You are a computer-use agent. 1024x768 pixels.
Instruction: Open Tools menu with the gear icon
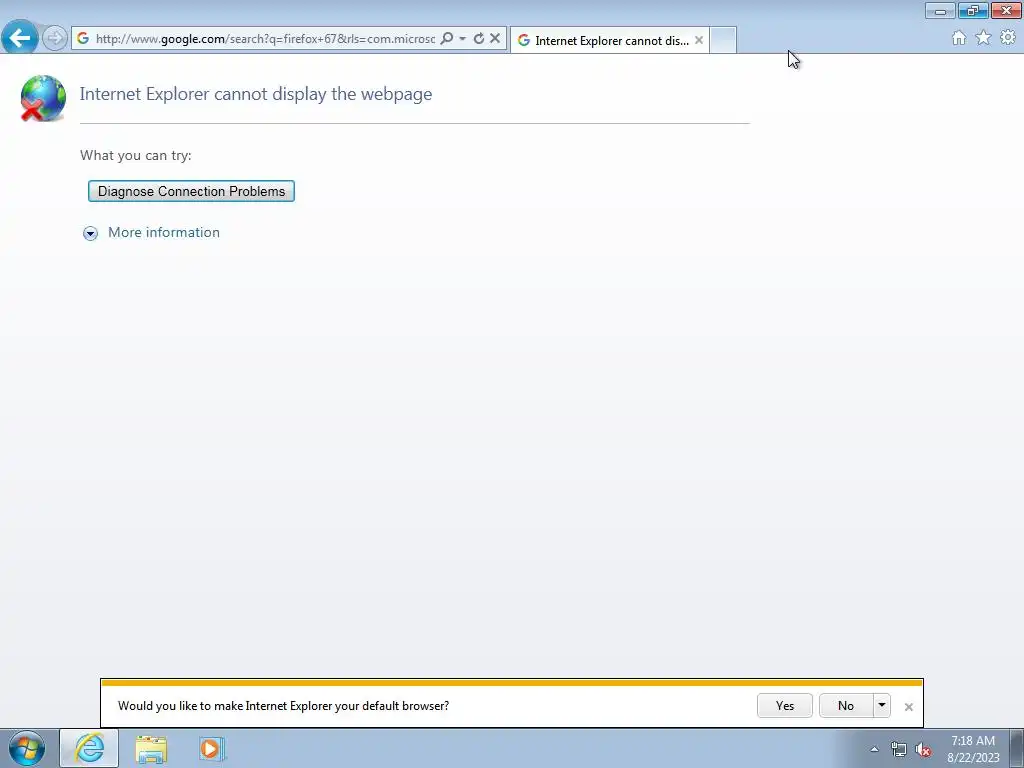pyautogui.click(x=1008, y=38)
